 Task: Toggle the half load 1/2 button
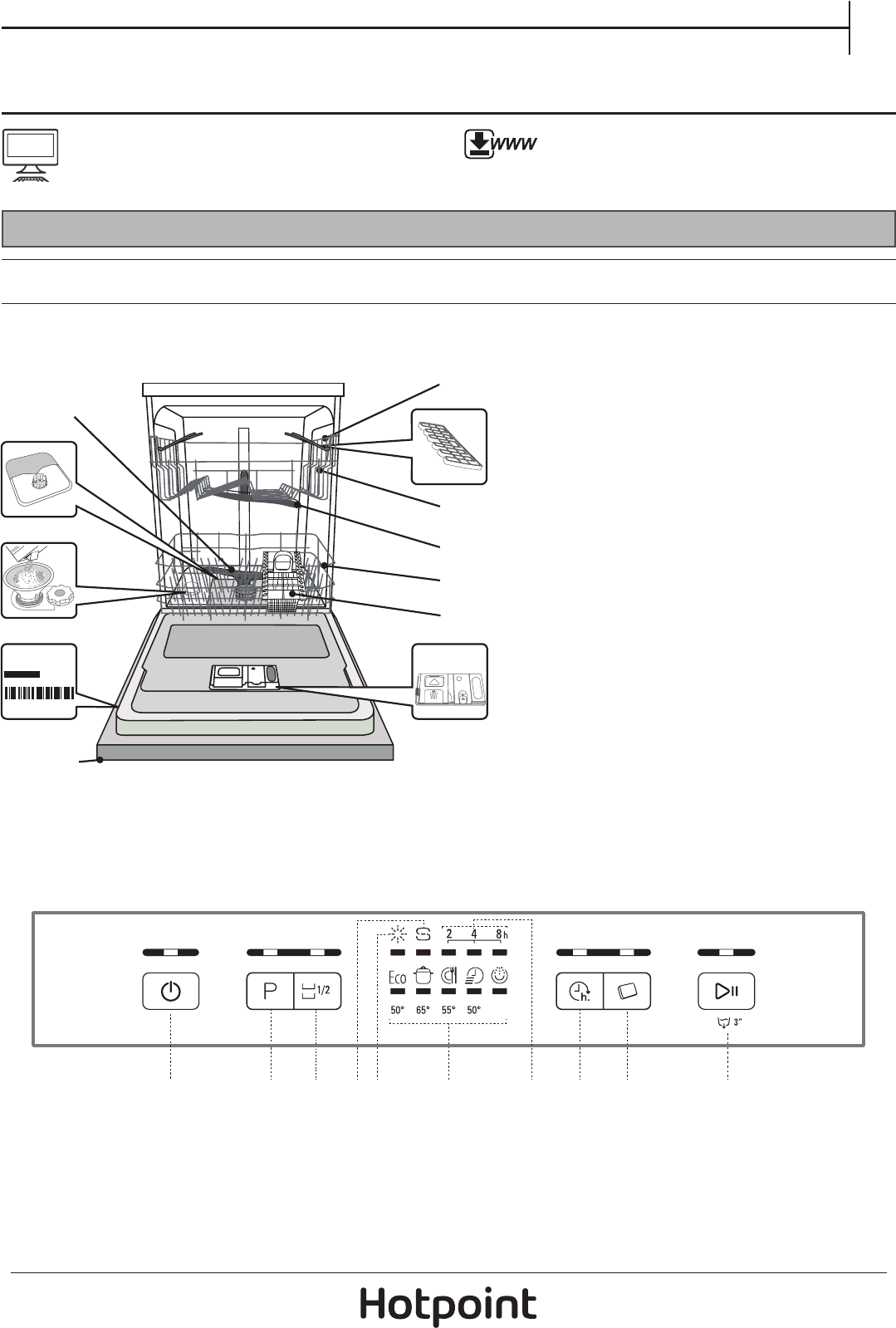(x=317, y=991)
